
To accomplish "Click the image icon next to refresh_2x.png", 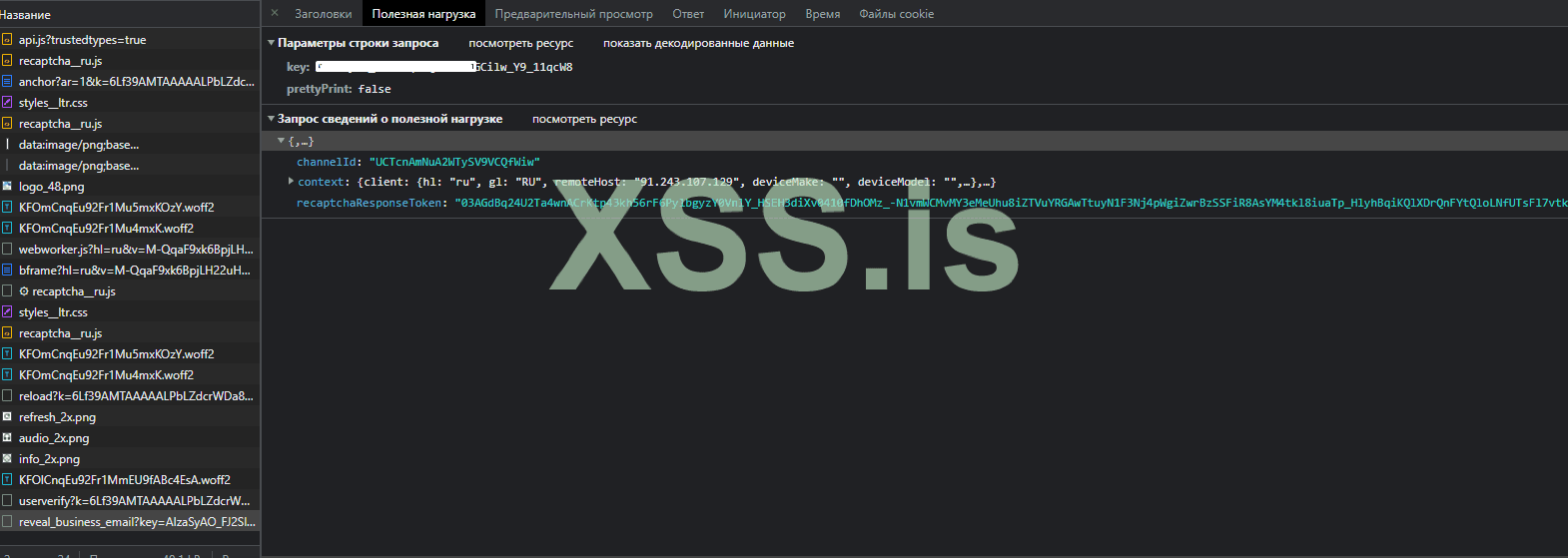I will [7, 417].
